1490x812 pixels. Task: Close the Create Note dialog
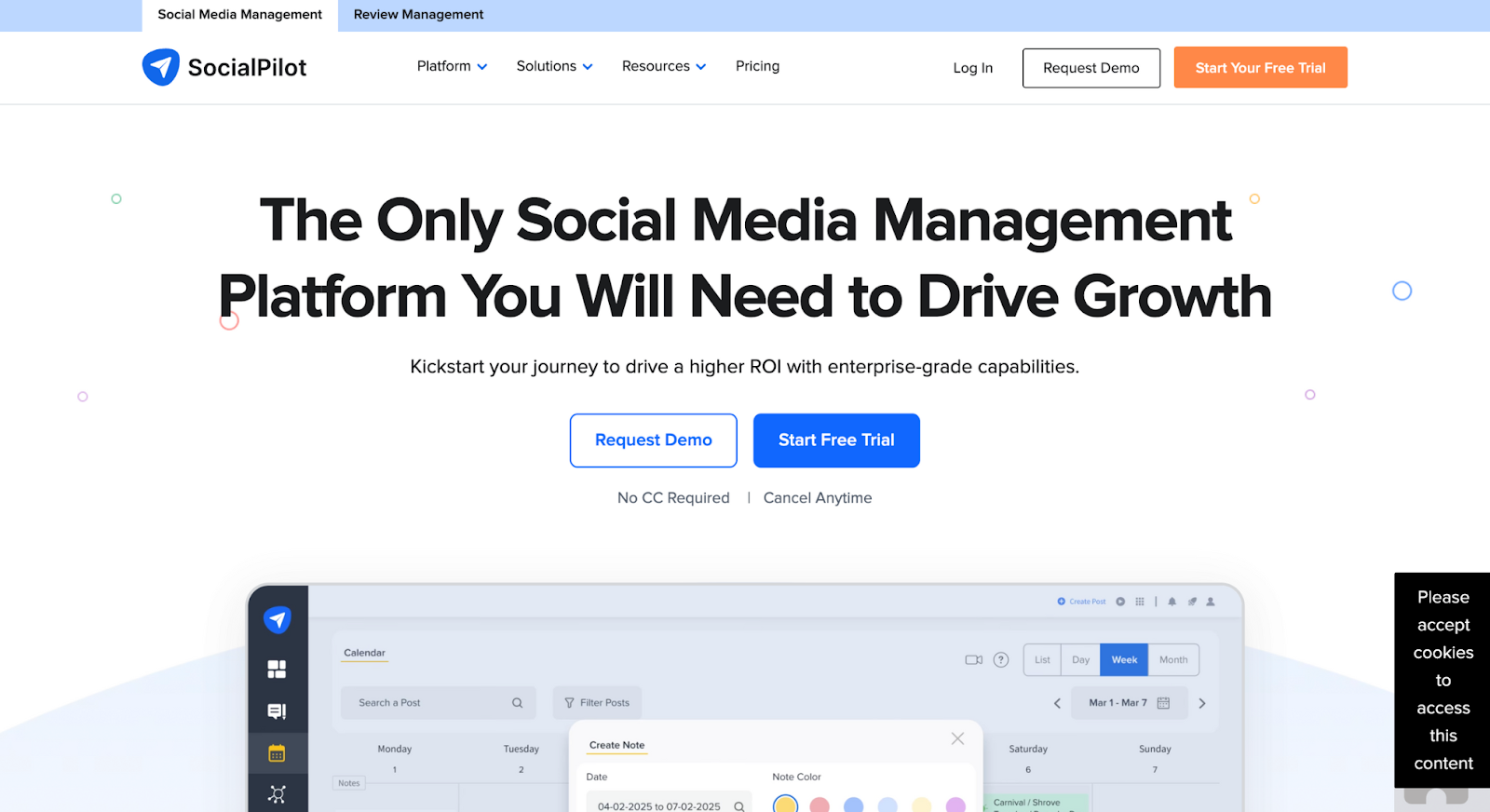(957, 738)
